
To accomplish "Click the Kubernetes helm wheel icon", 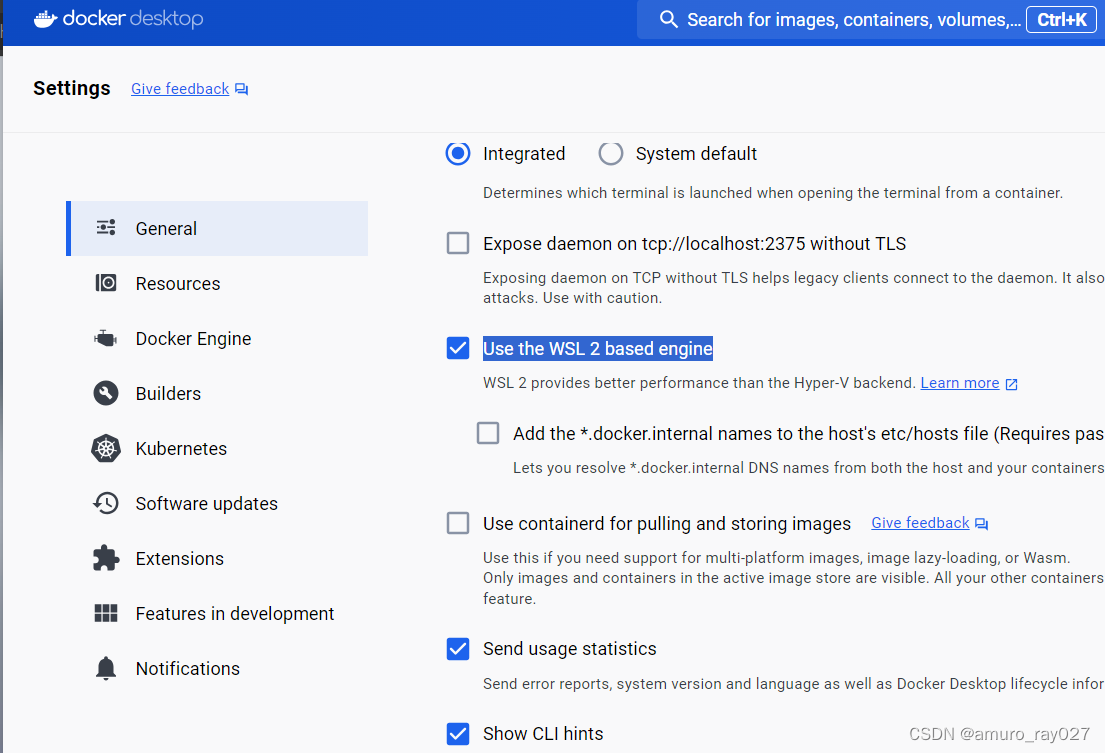I will pos(106,448).
